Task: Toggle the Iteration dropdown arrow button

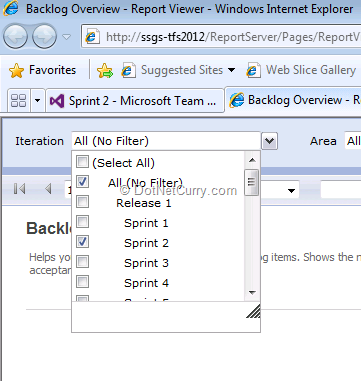Action: (x=269, y=141)
